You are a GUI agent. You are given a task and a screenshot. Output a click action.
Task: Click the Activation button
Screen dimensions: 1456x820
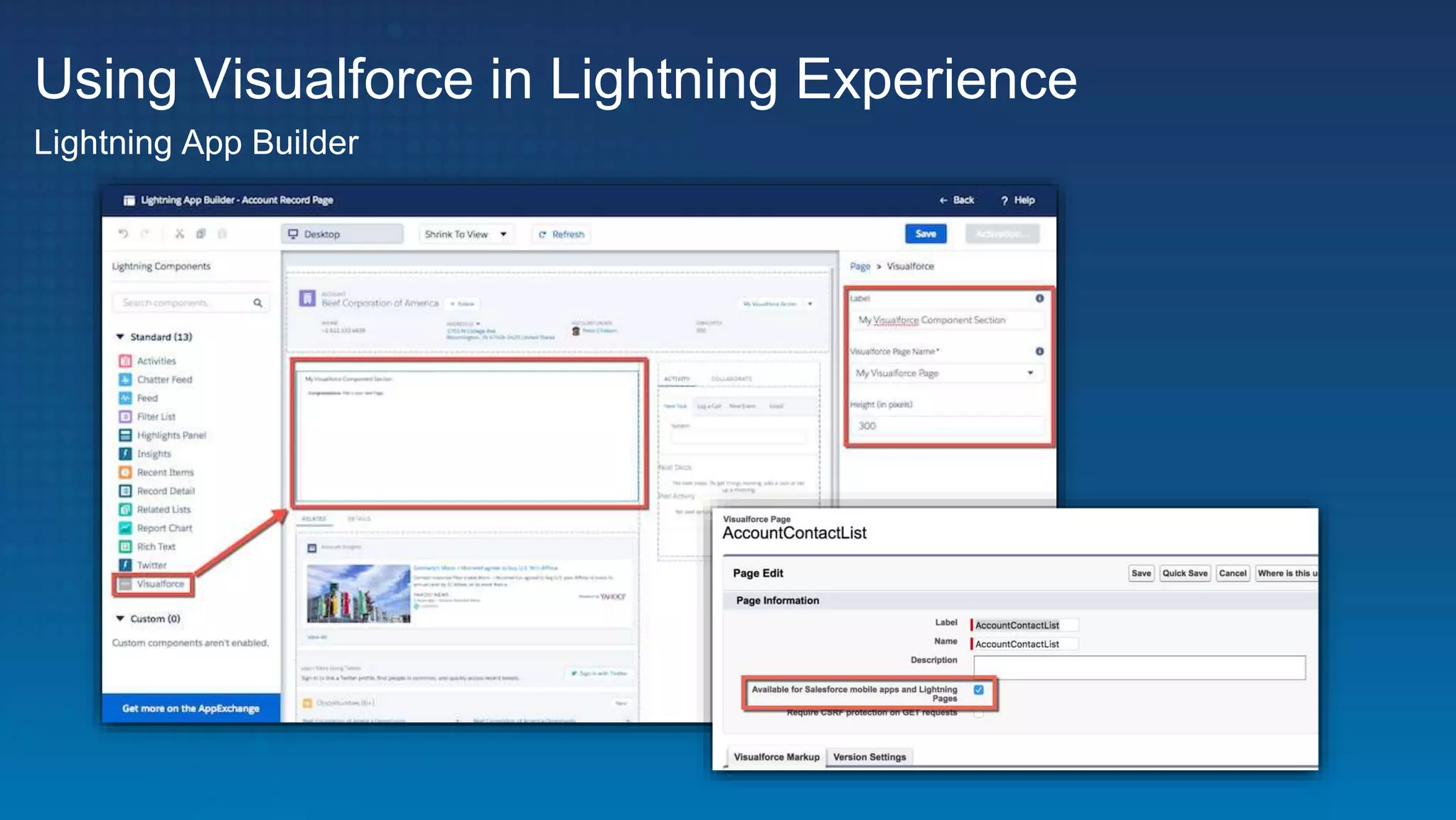pyautogui.click(x=1002, y=234)
